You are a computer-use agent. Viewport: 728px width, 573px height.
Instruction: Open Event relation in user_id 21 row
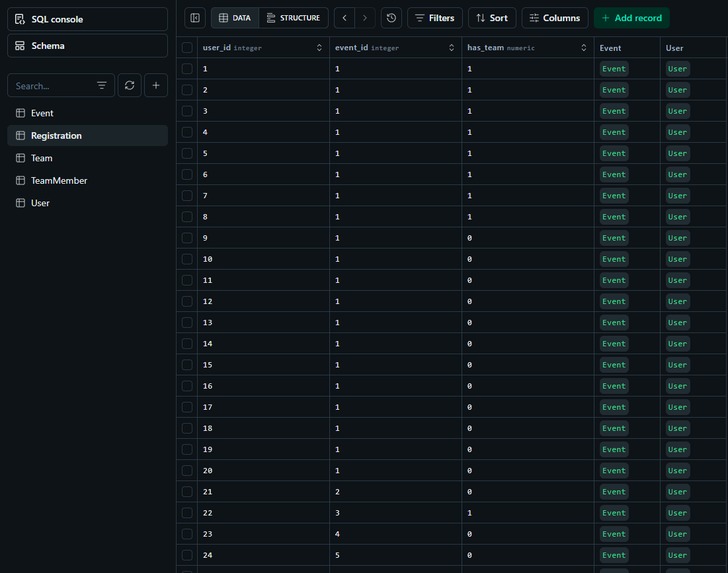click(x=614, y=492)
